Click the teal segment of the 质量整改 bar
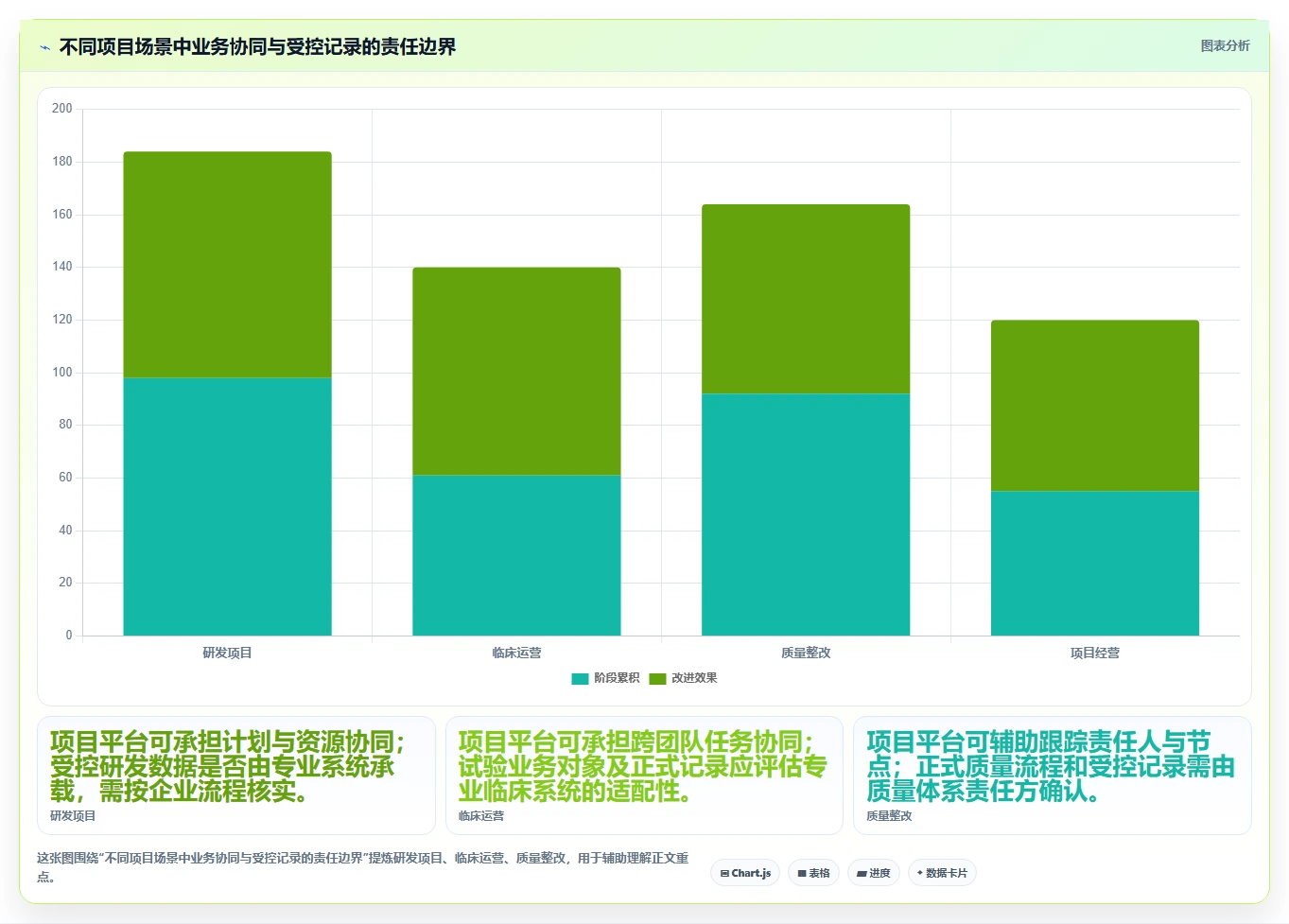Viewport: 1289px width, 924px height. coord(806,514)
